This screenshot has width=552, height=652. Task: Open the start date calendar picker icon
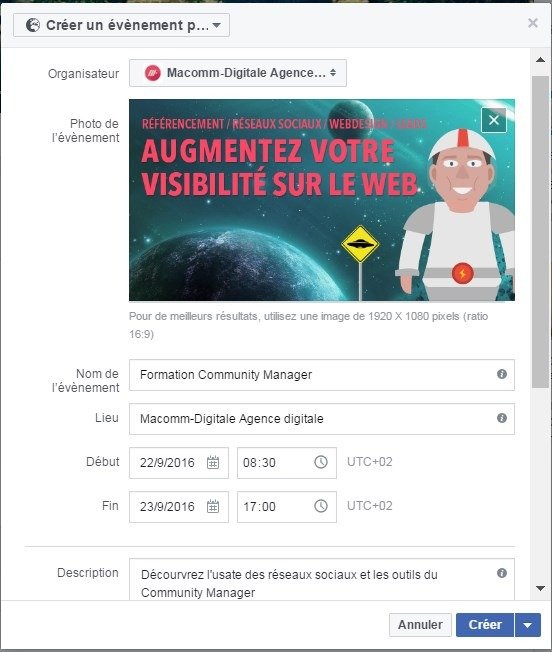[x=213, y=462]
